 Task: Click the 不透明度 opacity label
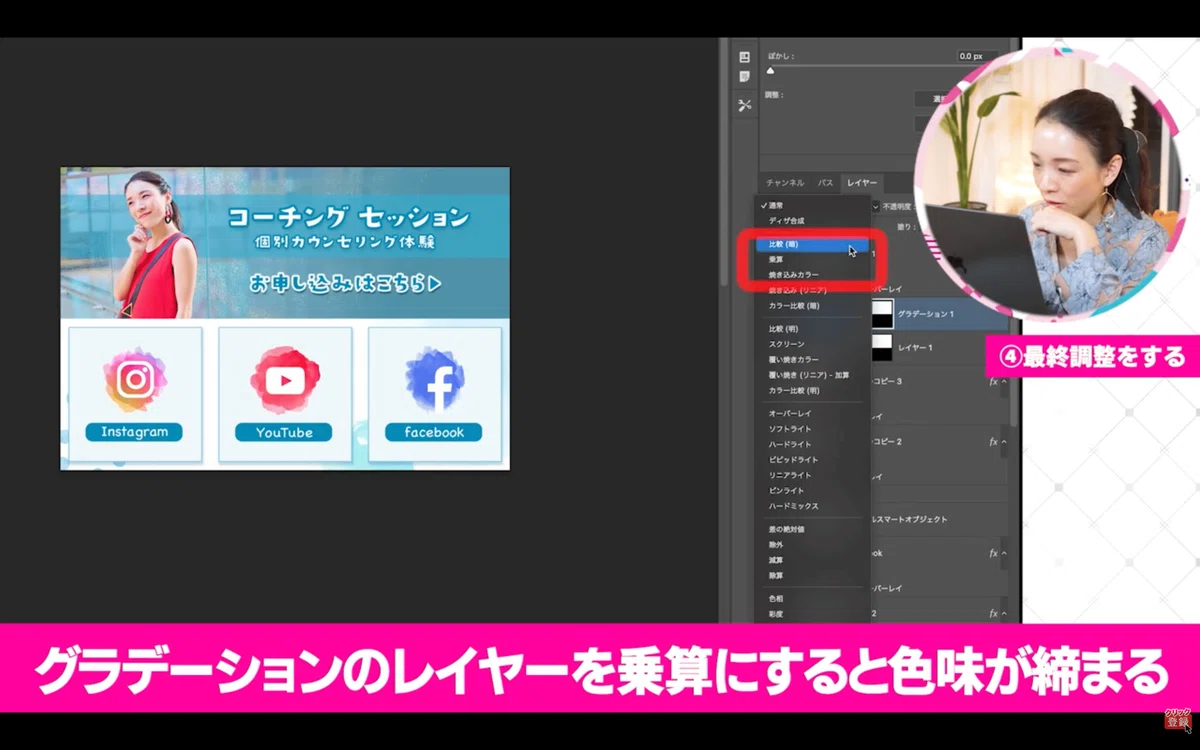coord(897,206)
